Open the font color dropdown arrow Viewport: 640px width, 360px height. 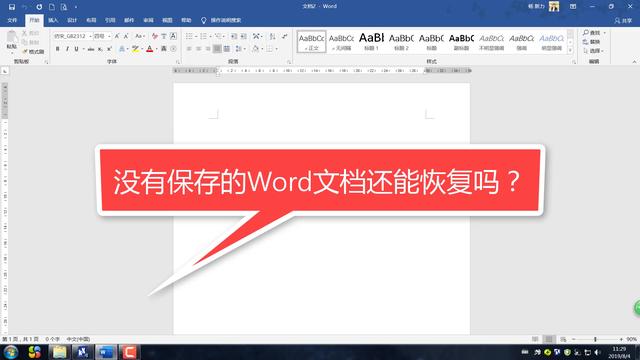(157, 49)
